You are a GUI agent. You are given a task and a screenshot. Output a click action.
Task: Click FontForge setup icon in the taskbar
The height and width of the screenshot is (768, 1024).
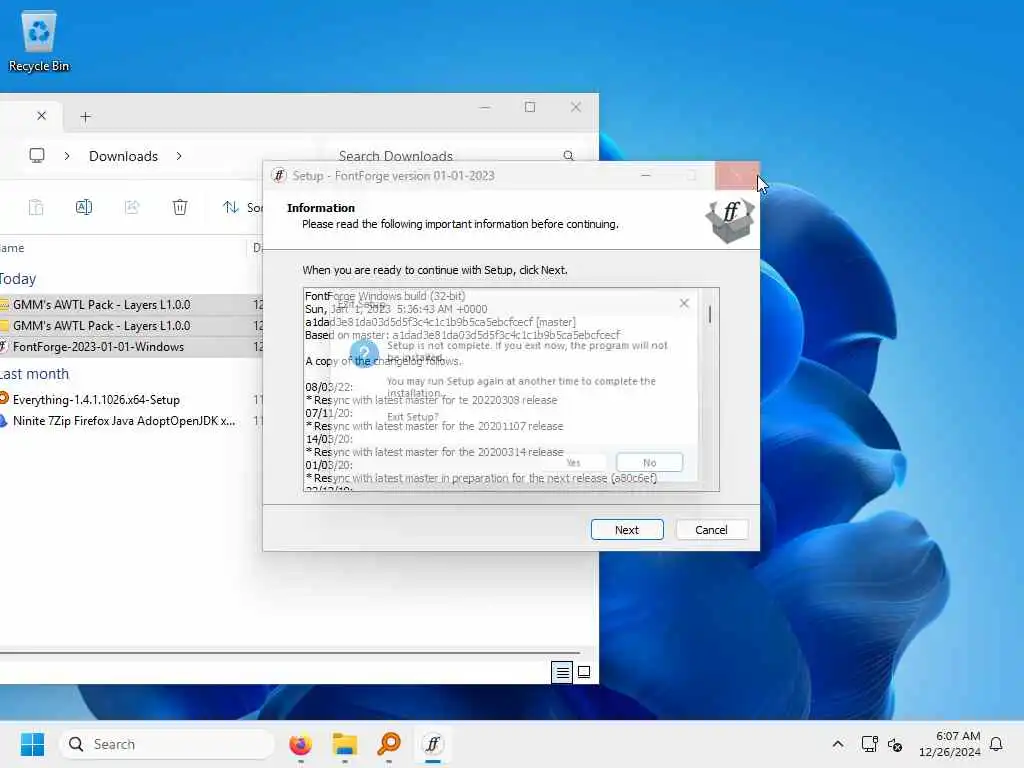432,744
